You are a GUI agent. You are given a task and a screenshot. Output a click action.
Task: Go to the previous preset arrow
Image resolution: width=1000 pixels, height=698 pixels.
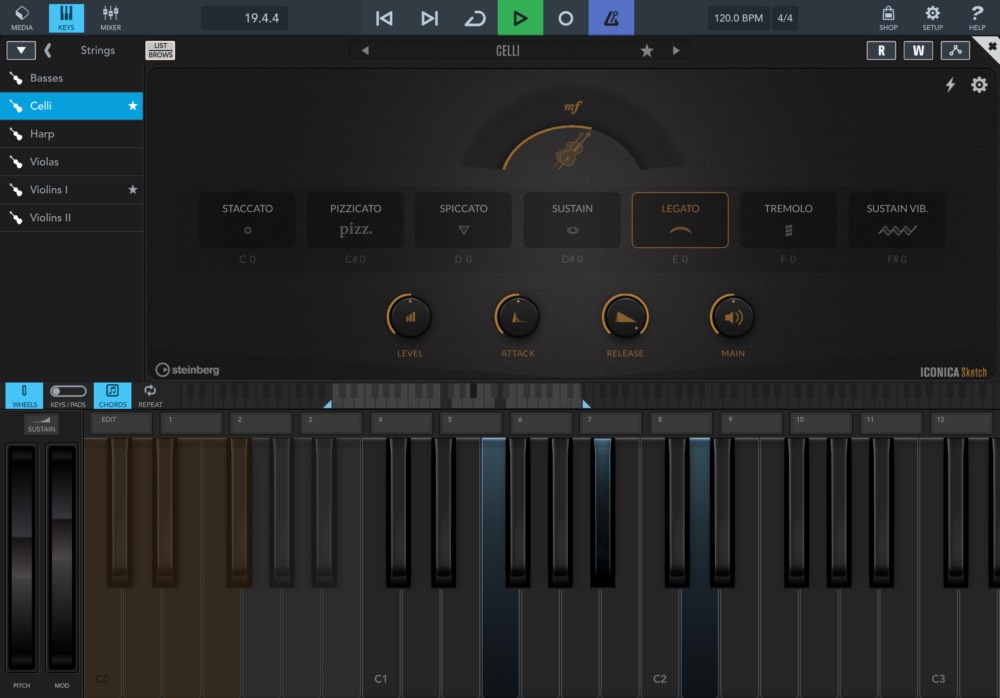365,50
